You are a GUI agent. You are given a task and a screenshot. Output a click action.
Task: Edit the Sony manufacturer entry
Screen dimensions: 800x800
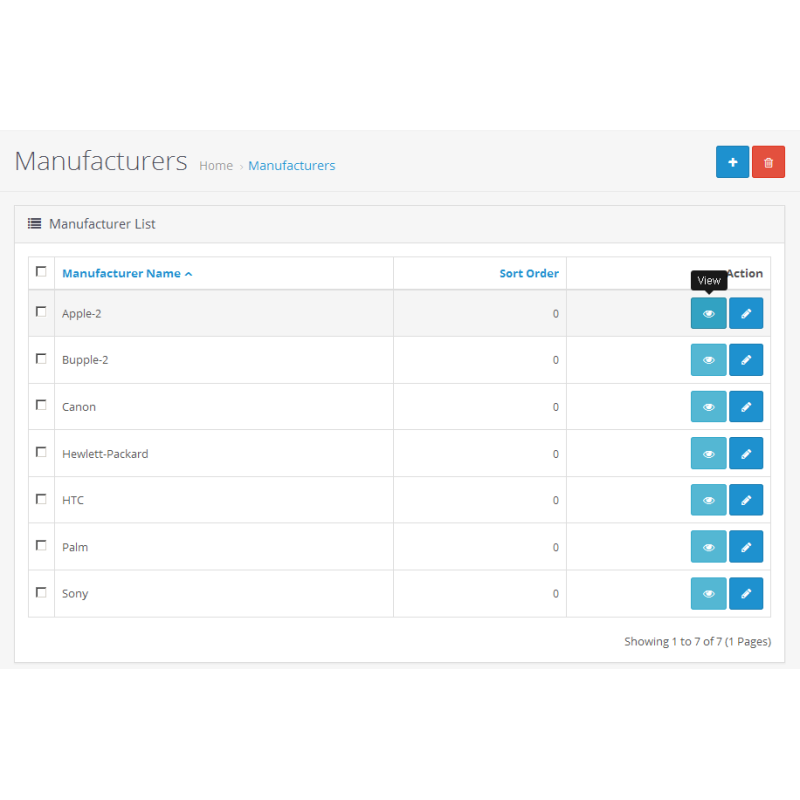746,593
